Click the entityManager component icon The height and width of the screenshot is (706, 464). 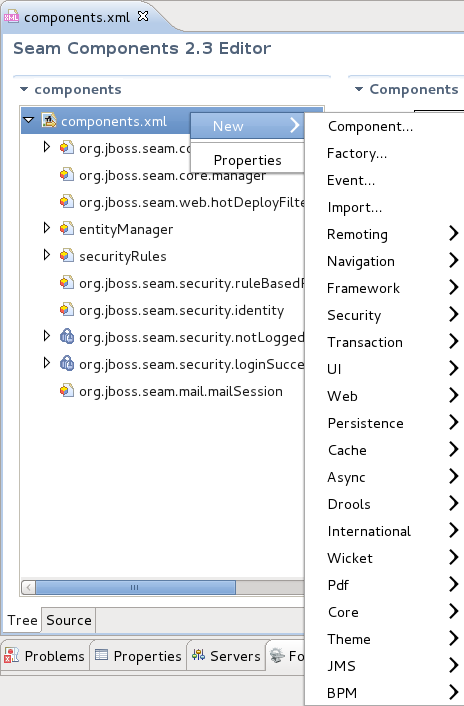(67, 229)
